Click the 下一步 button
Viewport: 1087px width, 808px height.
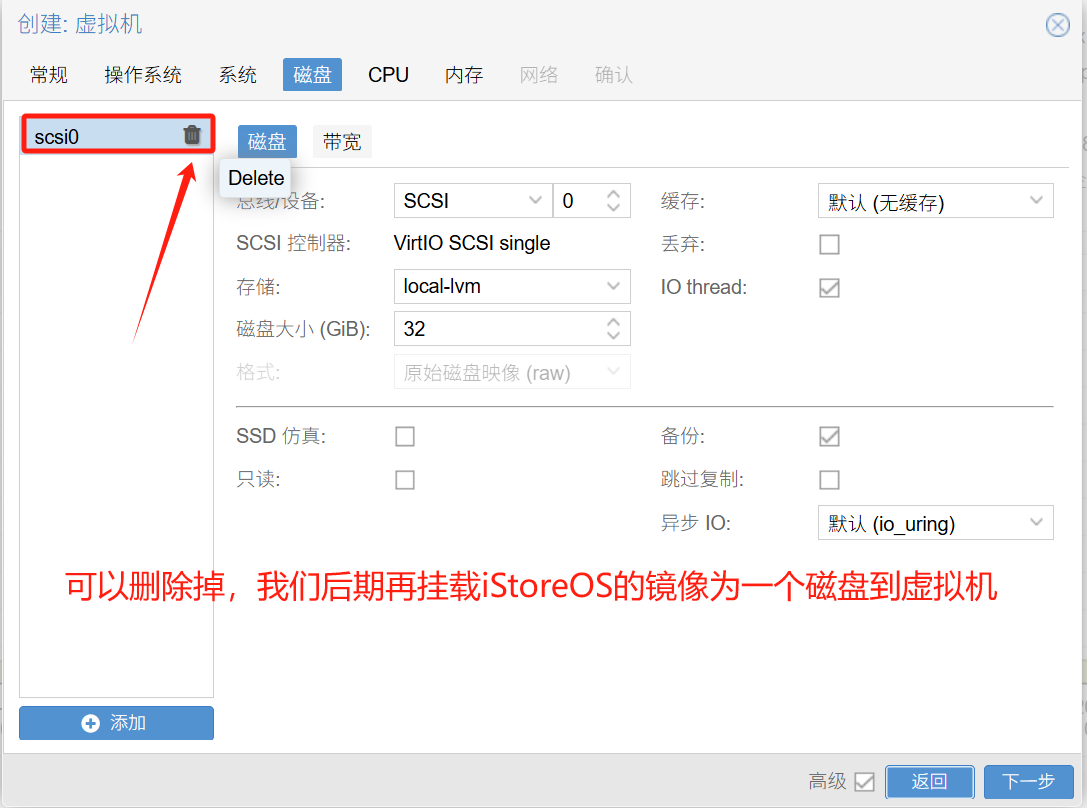(x=1029, y=782)
